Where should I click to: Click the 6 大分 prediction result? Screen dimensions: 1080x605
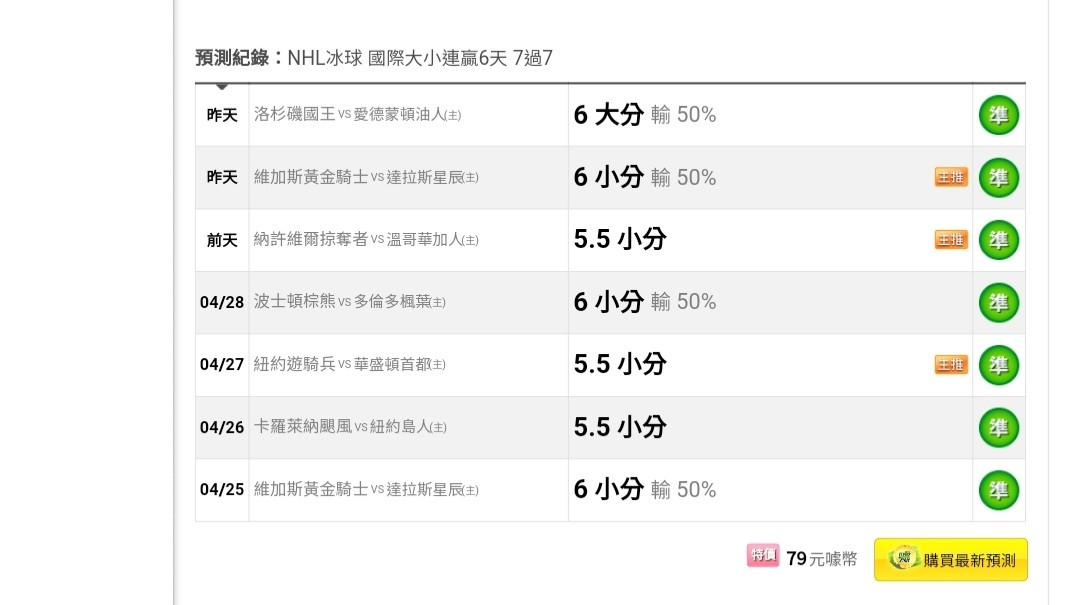[609, 114]
